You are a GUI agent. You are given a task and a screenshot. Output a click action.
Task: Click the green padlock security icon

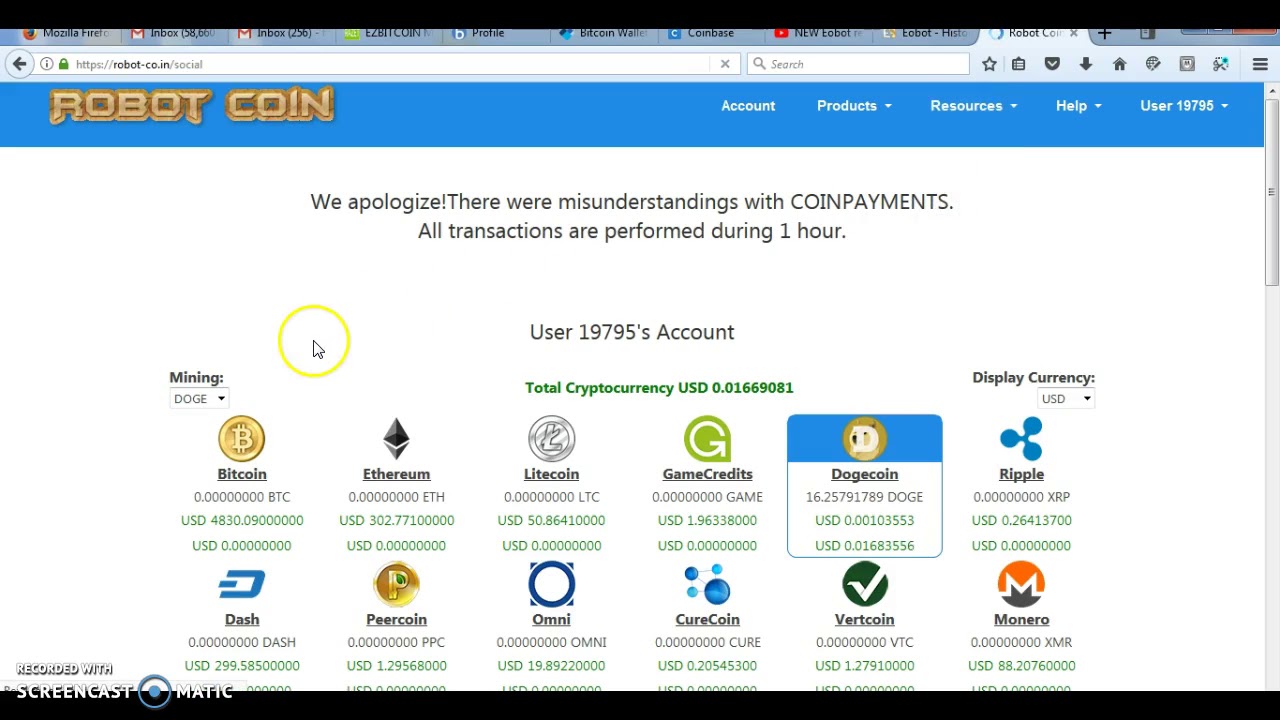63,64
